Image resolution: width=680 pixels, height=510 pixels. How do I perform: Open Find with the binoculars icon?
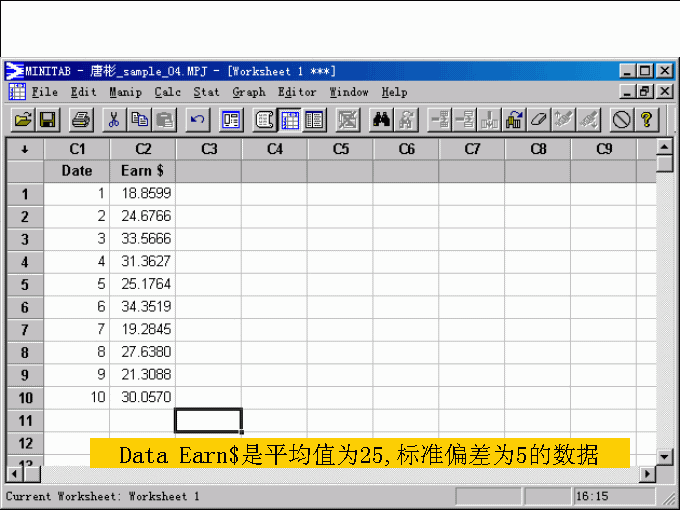[381, 120]
